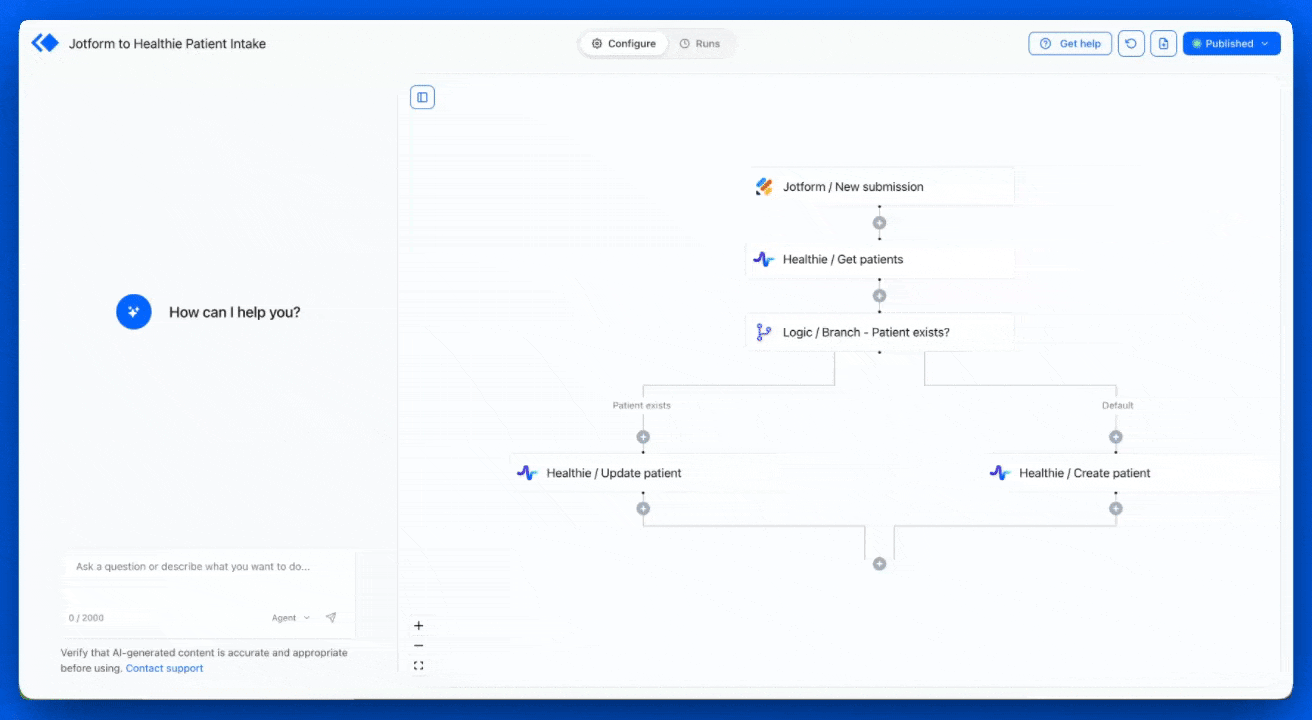Image resolution: width=1312 pixels, height=720 pixels.
Task: Add step below Healthie Update patient
Action: coord(643,509)
